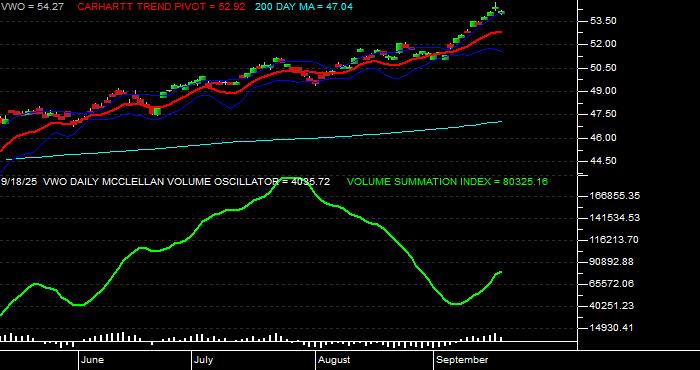The width and height of the screenshot is (700, 370).
Task: Click the 52.00 price axis value
Action: (x=604, y=44)
